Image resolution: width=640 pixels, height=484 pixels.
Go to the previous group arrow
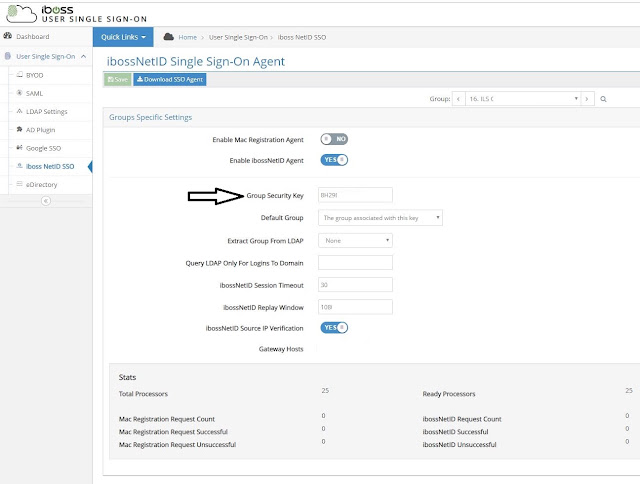point(458,99)
